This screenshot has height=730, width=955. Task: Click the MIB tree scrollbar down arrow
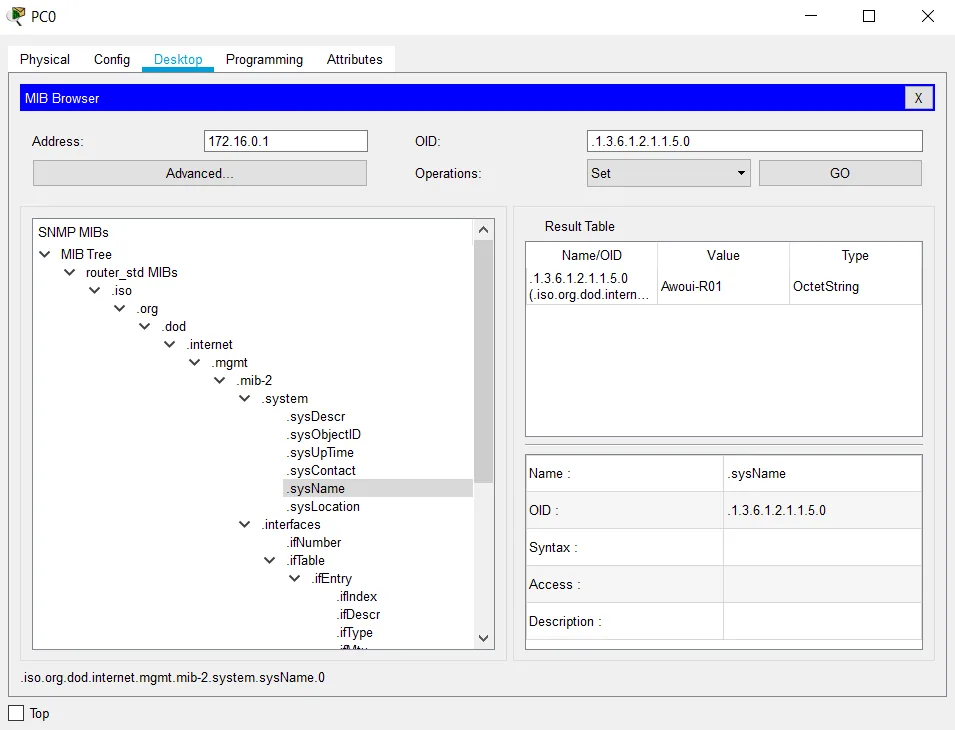[484, 638]
